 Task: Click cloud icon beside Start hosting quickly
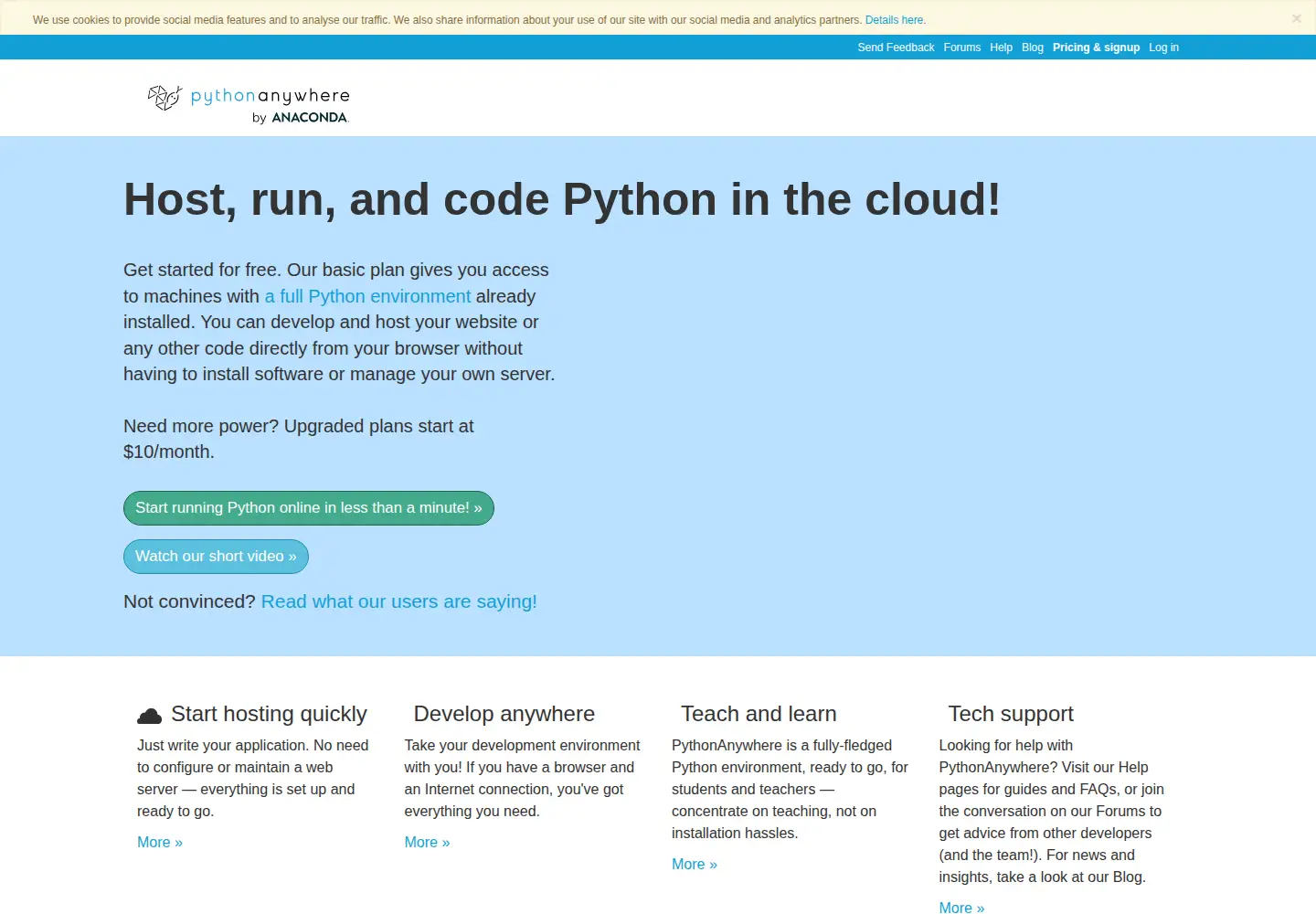[149, 716]
